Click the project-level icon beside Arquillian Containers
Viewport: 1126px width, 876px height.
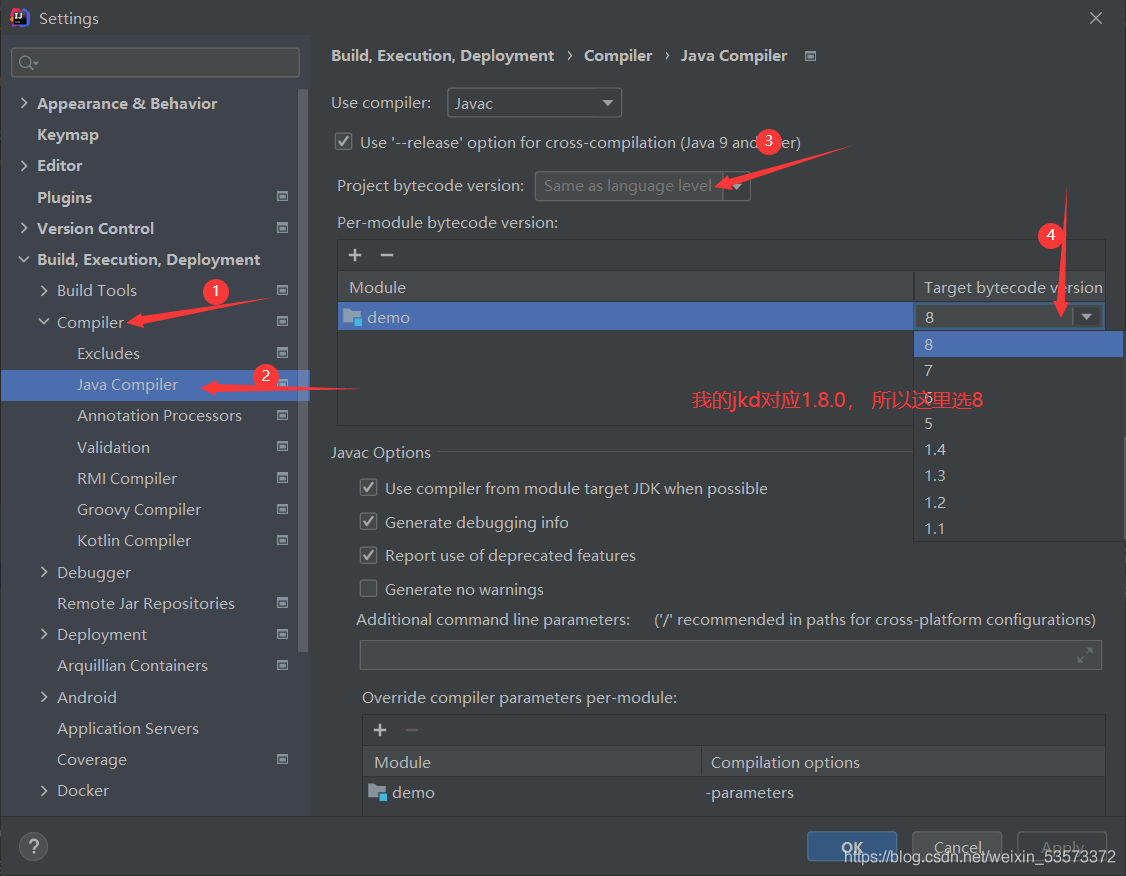(x=282, y=665)
